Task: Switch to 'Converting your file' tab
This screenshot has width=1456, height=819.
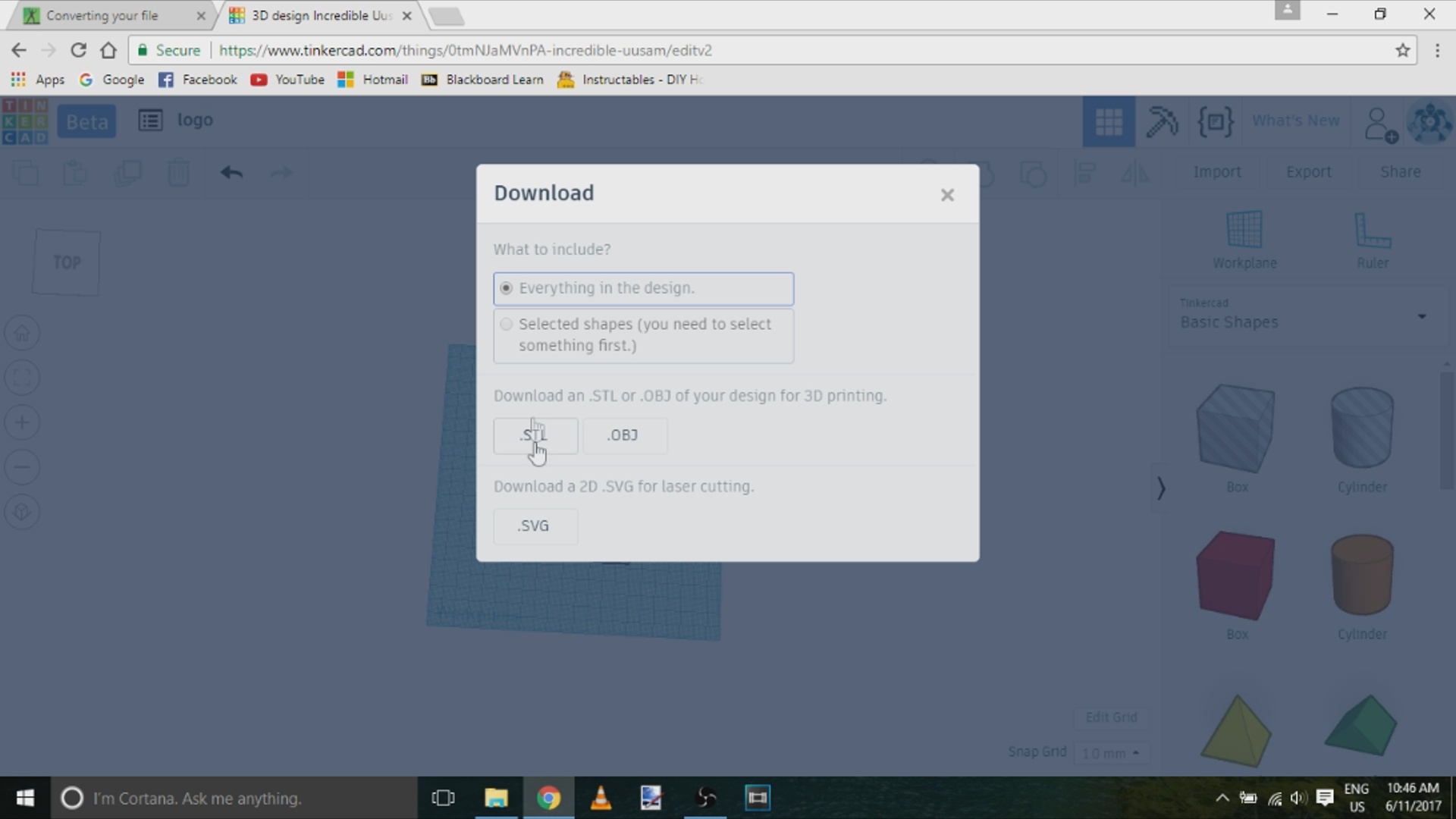Action: (102, 15)
